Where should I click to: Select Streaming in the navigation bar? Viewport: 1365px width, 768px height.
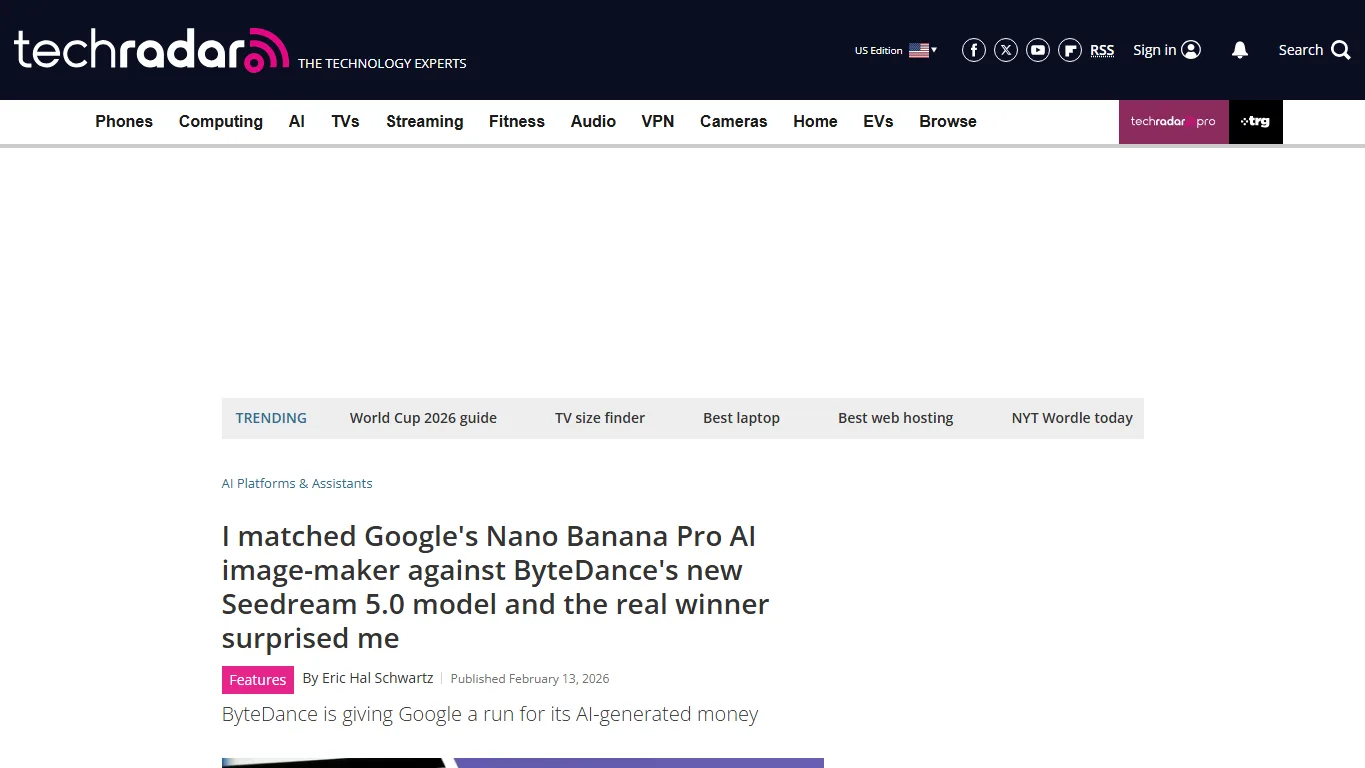425,122
